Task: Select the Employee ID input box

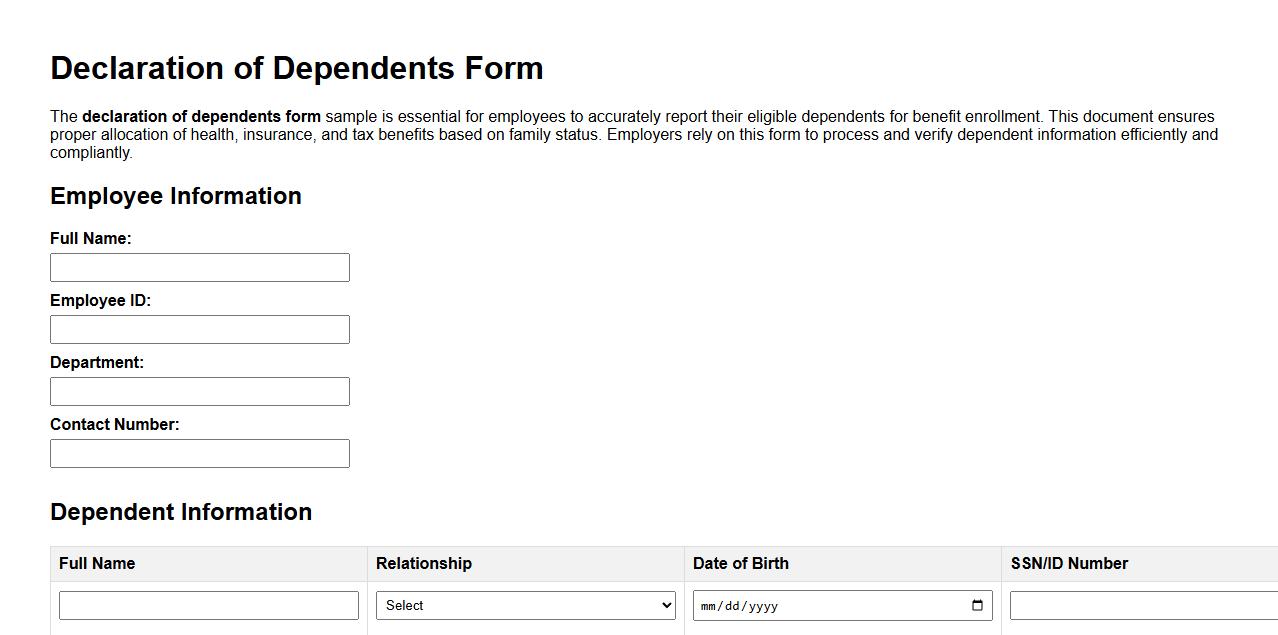Action: coord(199,329)
